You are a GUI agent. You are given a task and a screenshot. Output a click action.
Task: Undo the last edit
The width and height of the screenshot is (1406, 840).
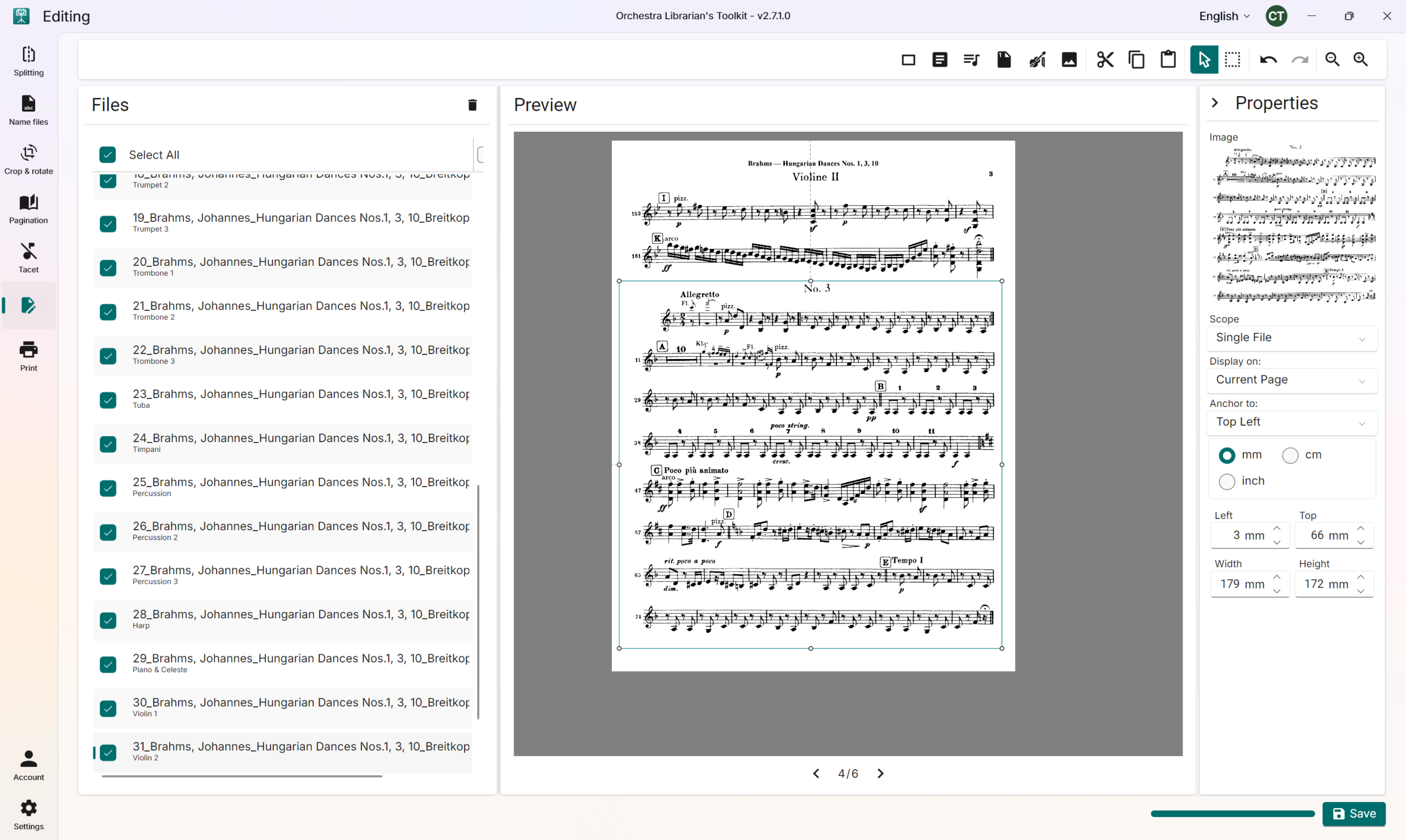coord(1268,60)
